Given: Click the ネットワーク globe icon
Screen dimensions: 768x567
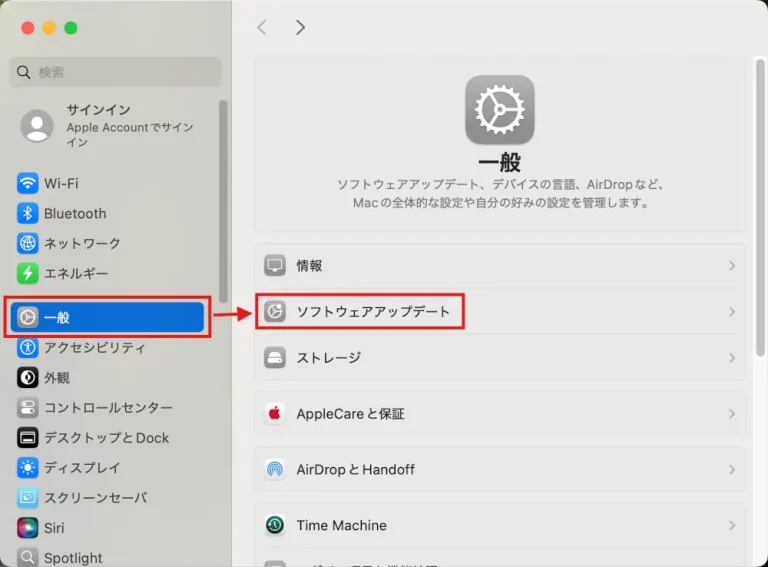Looking at the screenshot, I should point(27,243).
